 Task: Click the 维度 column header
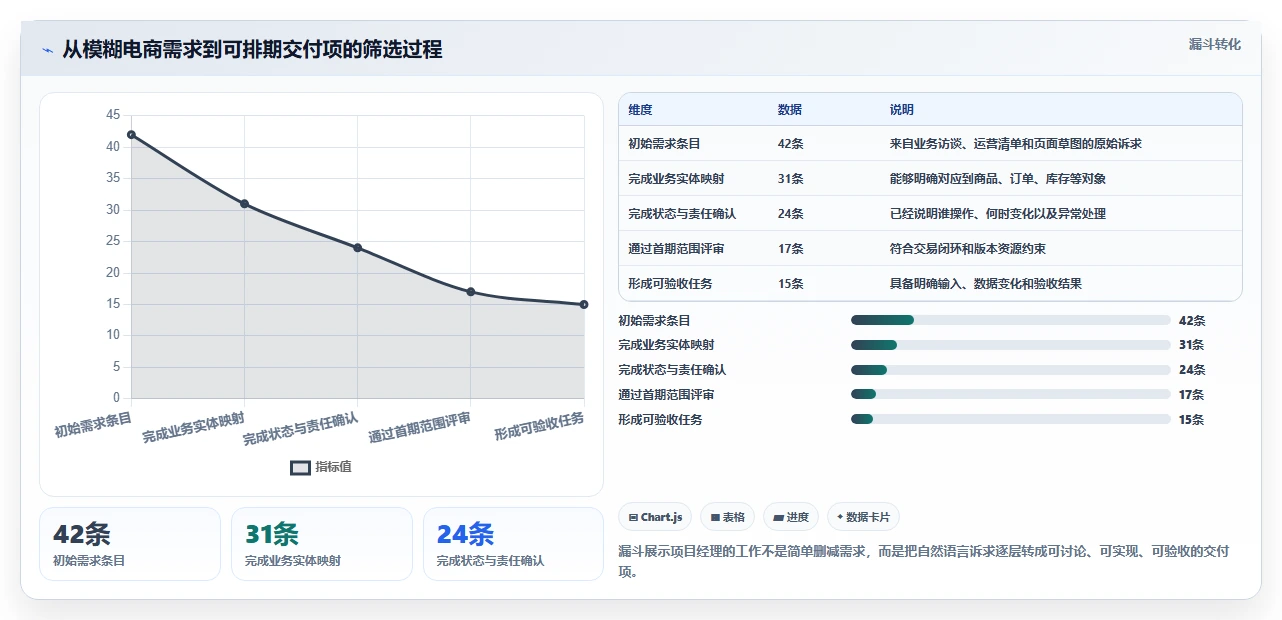click(x=640, y=110)
